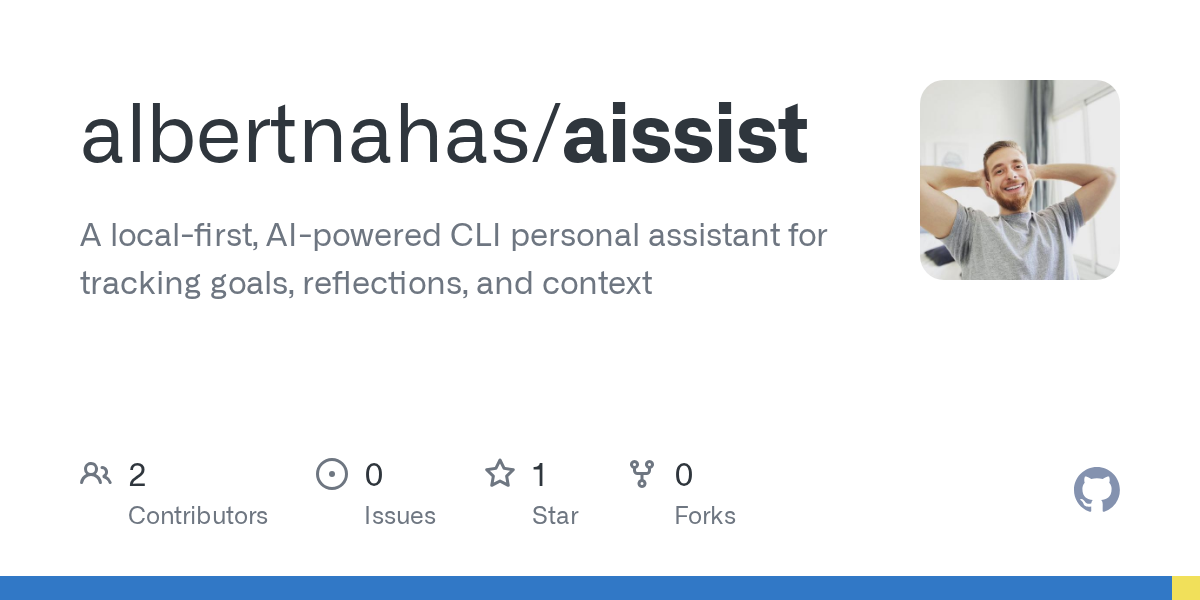Click the zero count above Forks
1200x600 pixels.
(684, 475)
